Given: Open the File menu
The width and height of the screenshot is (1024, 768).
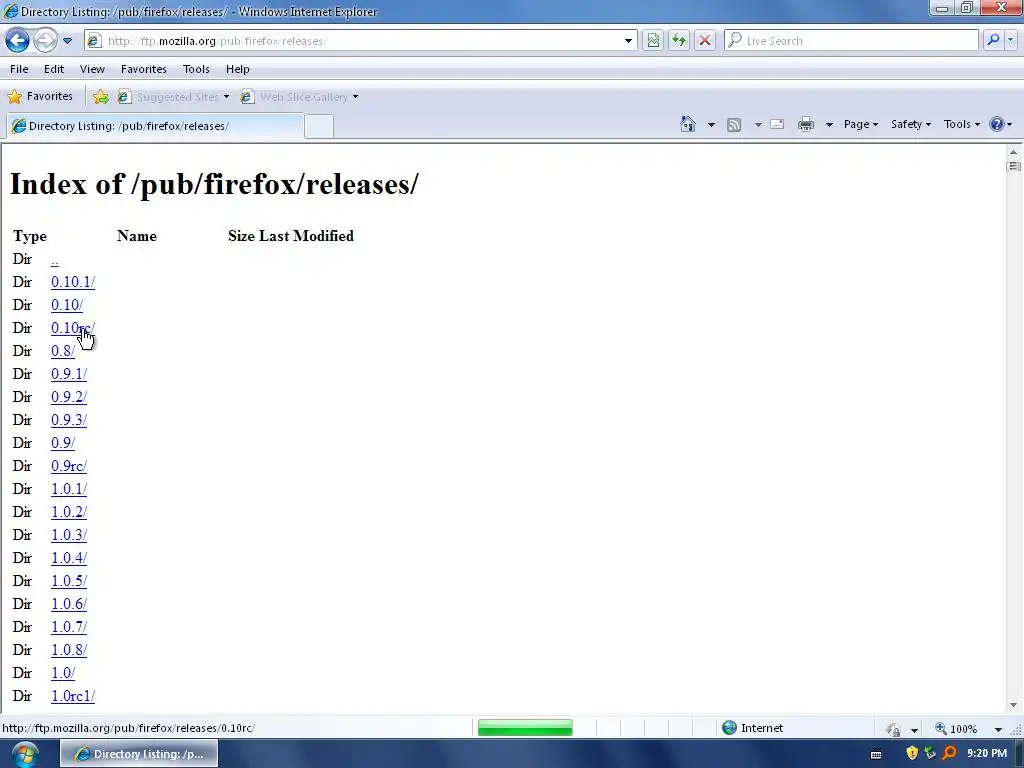Looking at the screenshot, I should 19,69.
